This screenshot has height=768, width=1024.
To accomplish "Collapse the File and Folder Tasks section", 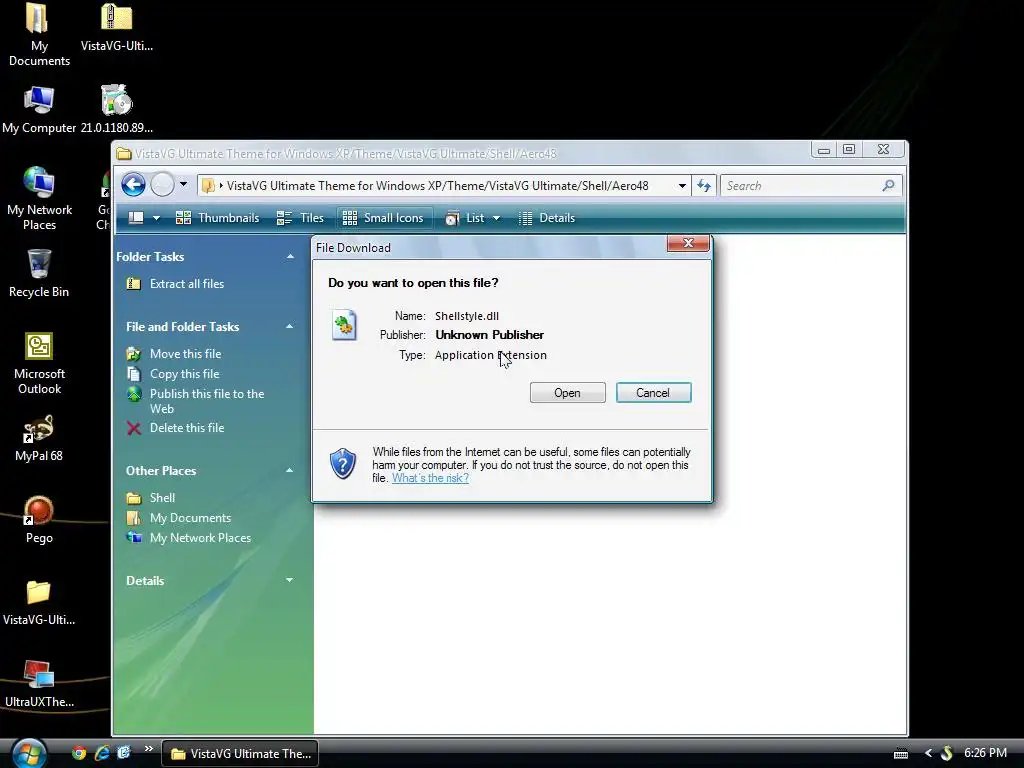I will click(289, 327).
